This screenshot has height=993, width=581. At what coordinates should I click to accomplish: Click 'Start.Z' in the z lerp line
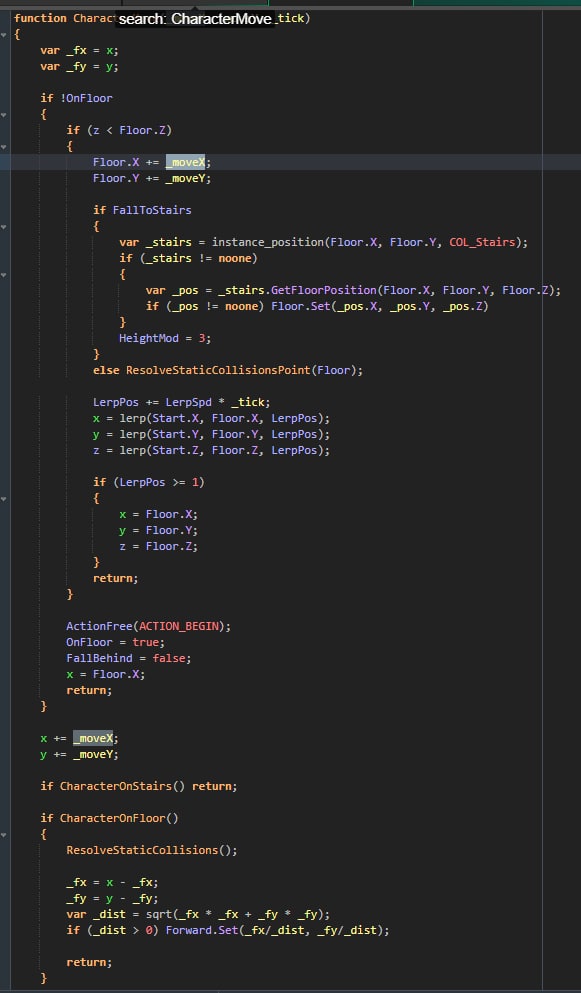click(175, 450)
